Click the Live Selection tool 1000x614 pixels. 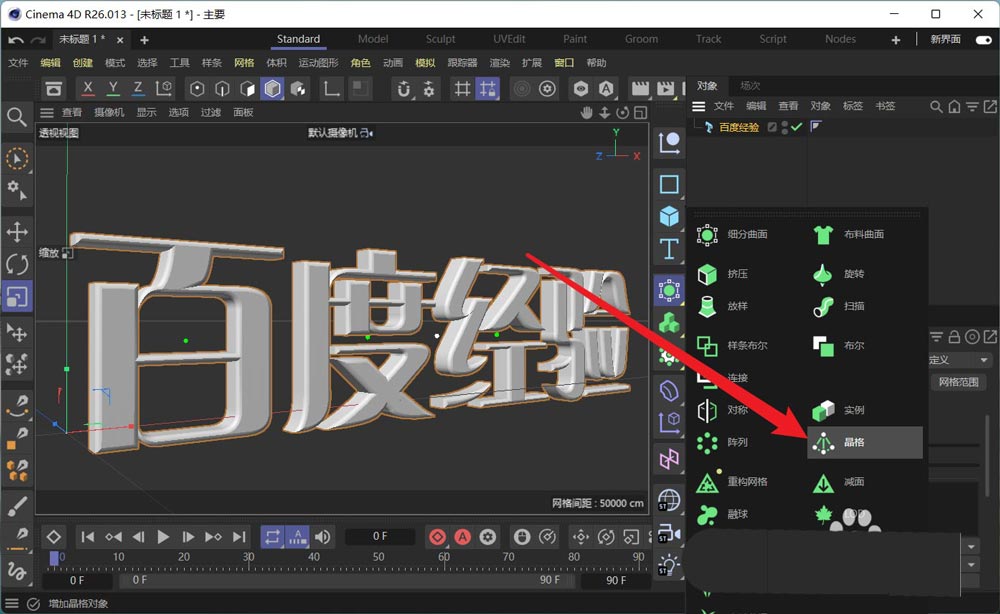(17, 159)
